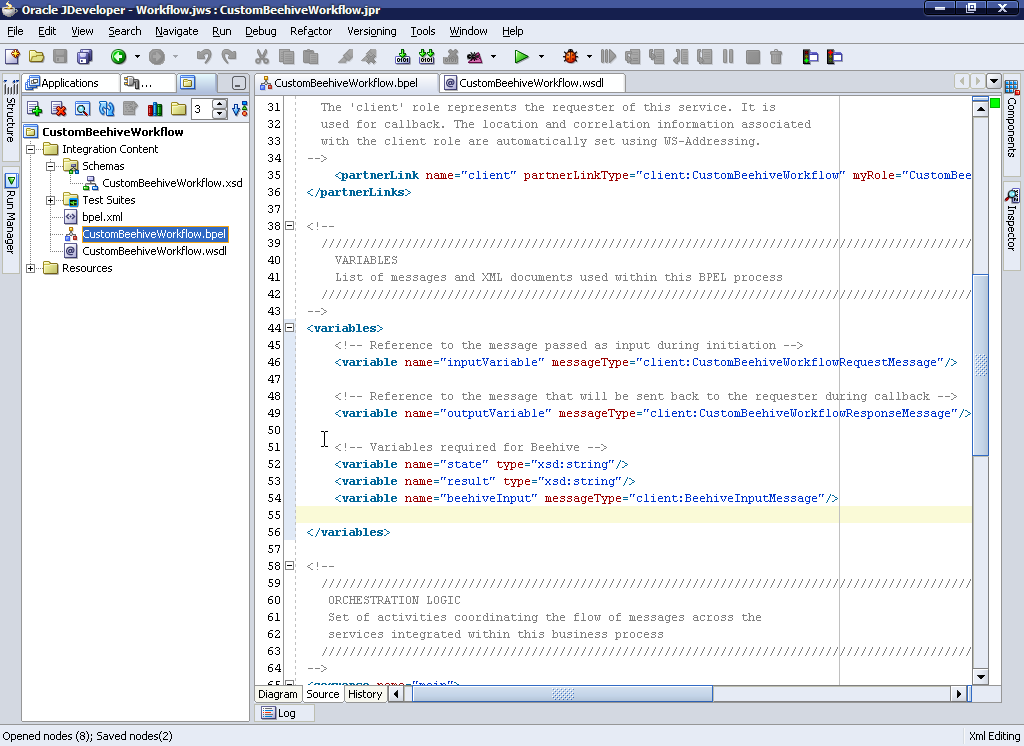Switch to the Diagram view tab
Image resolution: width=1024 pixels, height=746 pixels.
point(277,694)
